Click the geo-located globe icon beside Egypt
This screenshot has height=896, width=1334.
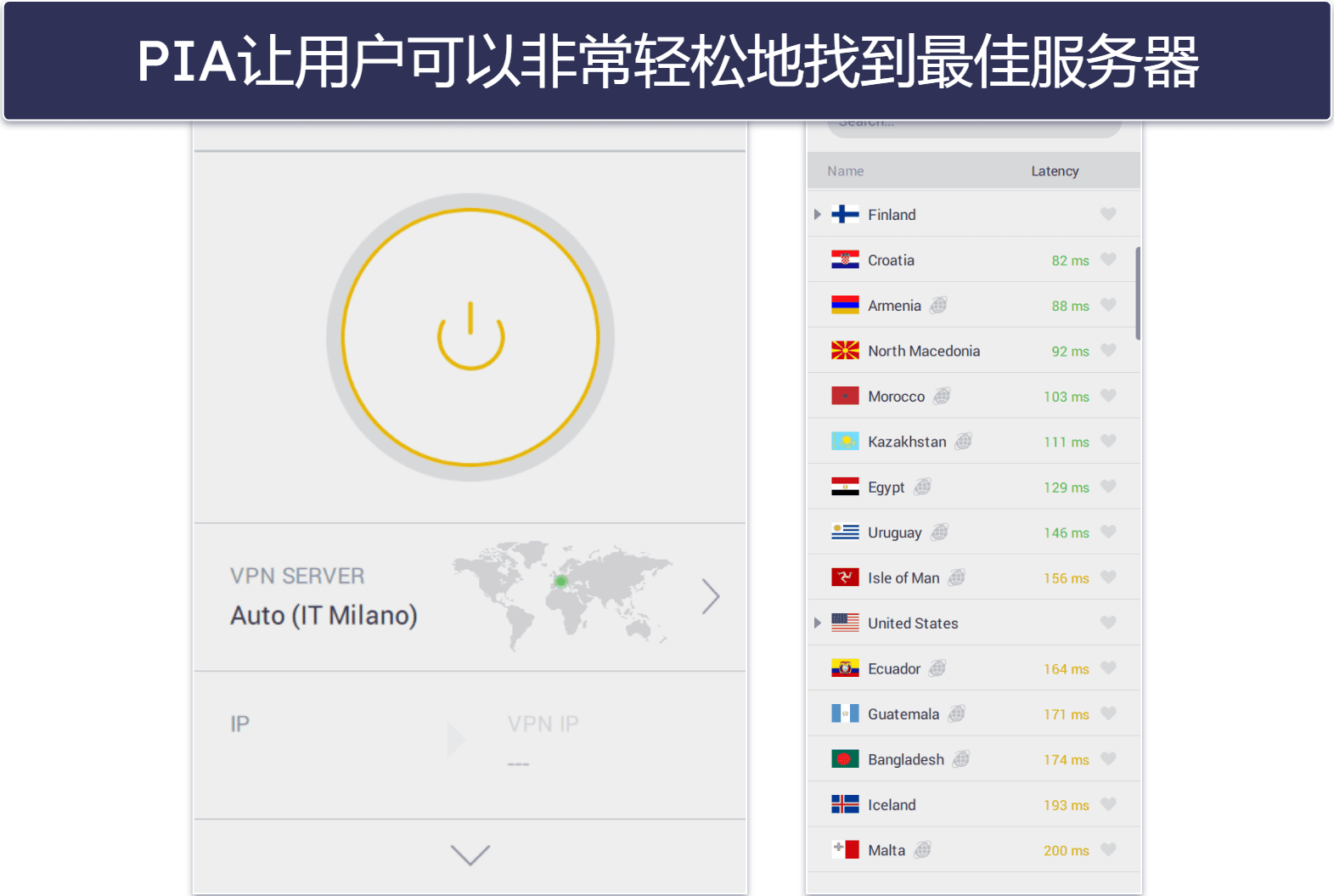click(x=922, y=487)
